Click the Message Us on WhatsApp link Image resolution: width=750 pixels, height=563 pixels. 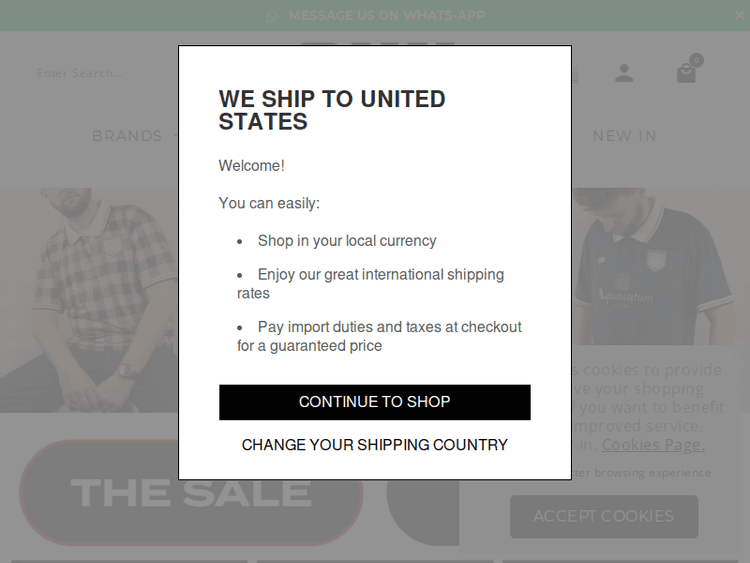point(386,16)
